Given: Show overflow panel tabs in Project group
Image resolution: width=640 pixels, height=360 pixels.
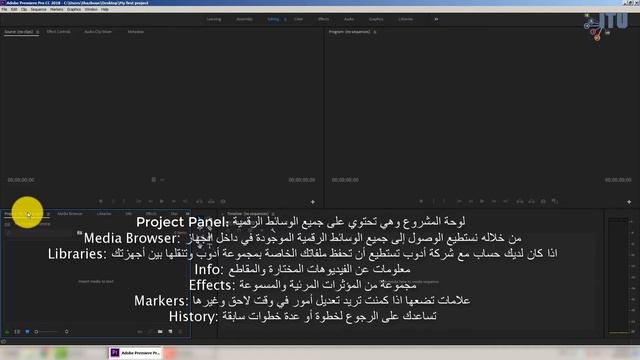Looking at the screenshot, I should [187, 214].
